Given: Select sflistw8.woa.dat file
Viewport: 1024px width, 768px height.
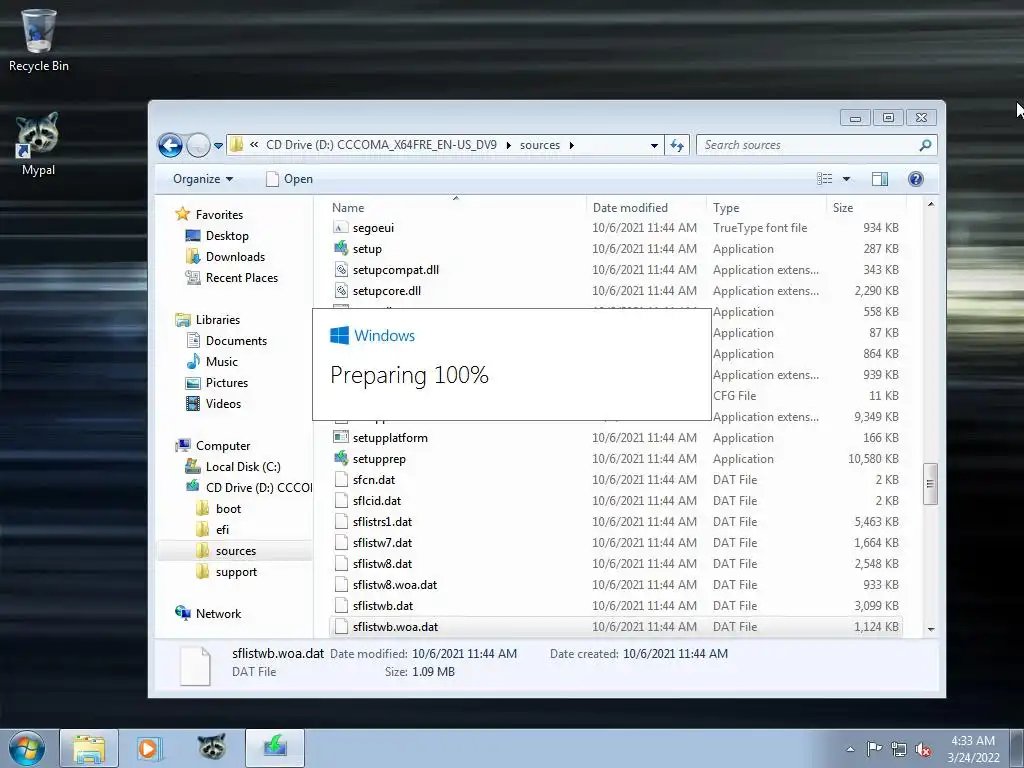Looking at the screenshot, I should 394,584.
